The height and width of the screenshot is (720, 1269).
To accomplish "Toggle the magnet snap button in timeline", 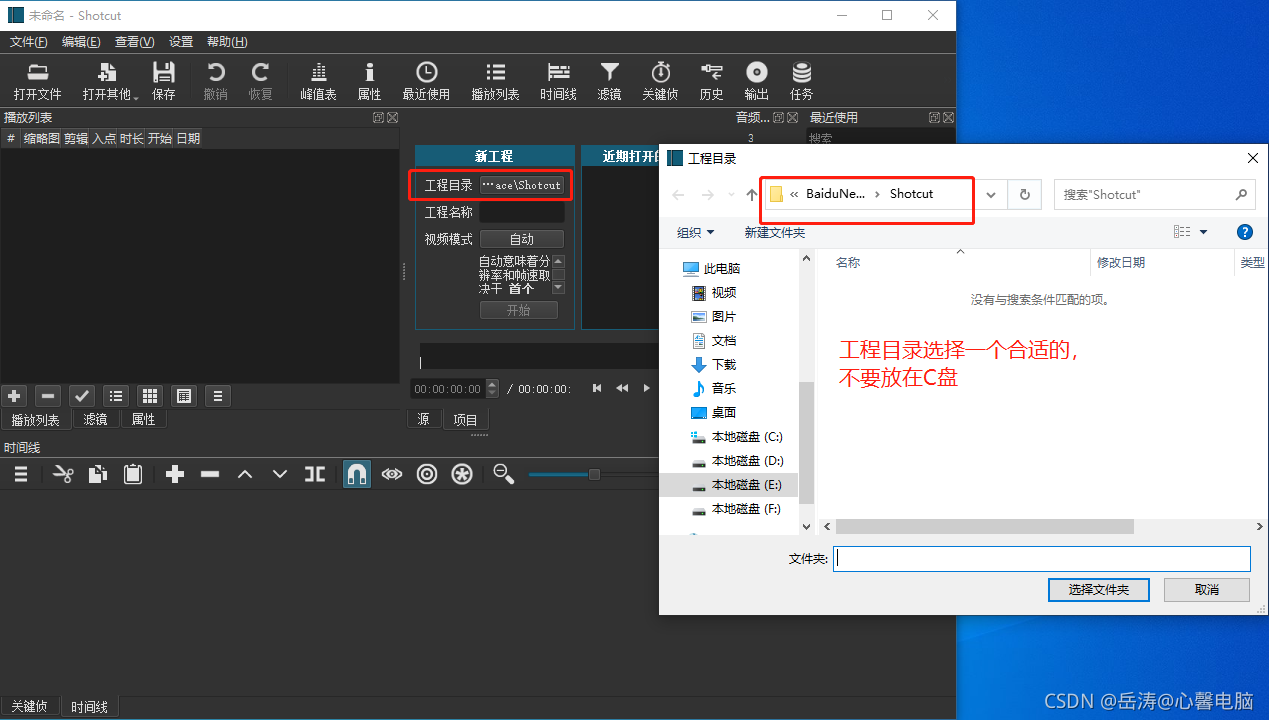I will tap(357, 474).
